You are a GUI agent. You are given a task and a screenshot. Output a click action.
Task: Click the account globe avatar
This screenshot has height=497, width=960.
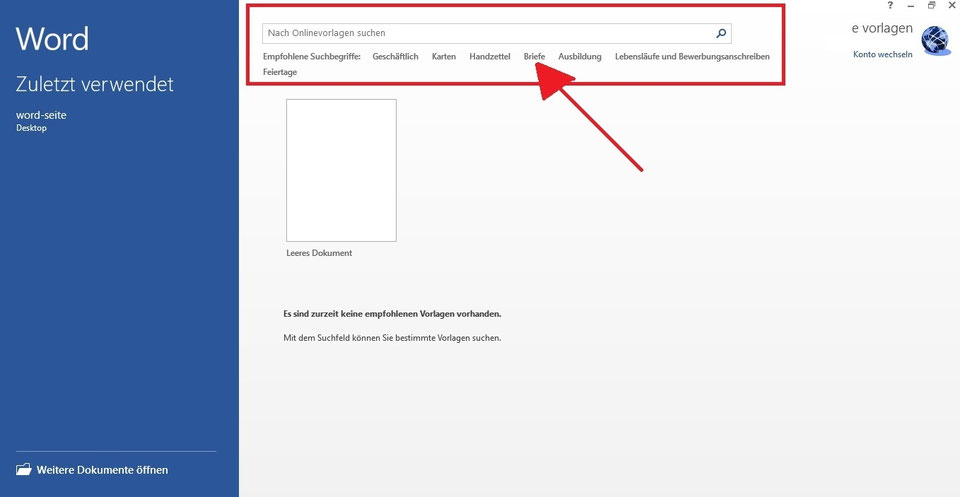point(935,40)
